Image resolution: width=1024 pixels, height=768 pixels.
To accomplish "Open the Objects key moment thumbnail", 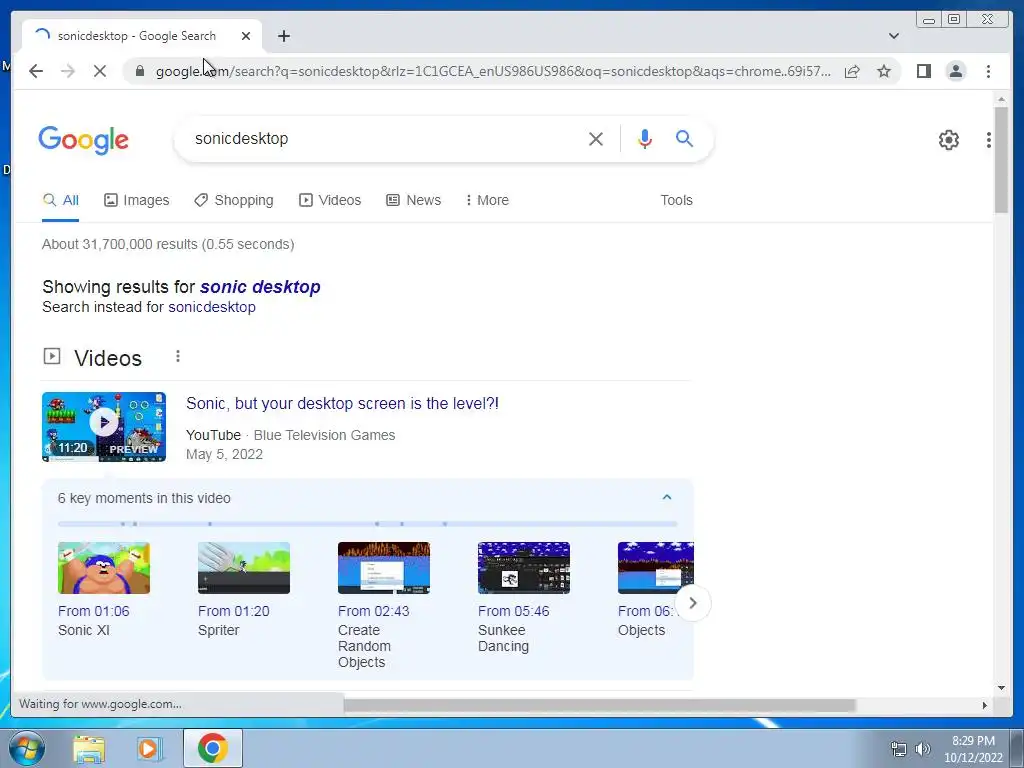I will coord(656,568).
